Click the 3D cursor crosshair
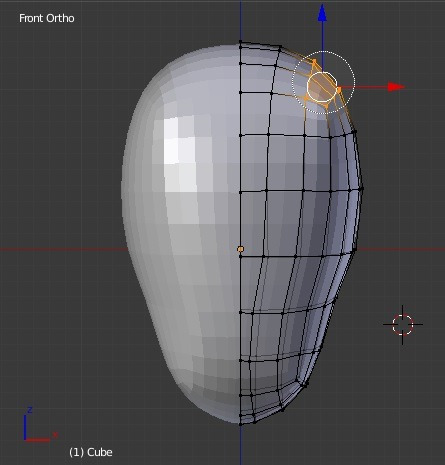The height and width of the screenshot is (465, 445). (403, 324)
